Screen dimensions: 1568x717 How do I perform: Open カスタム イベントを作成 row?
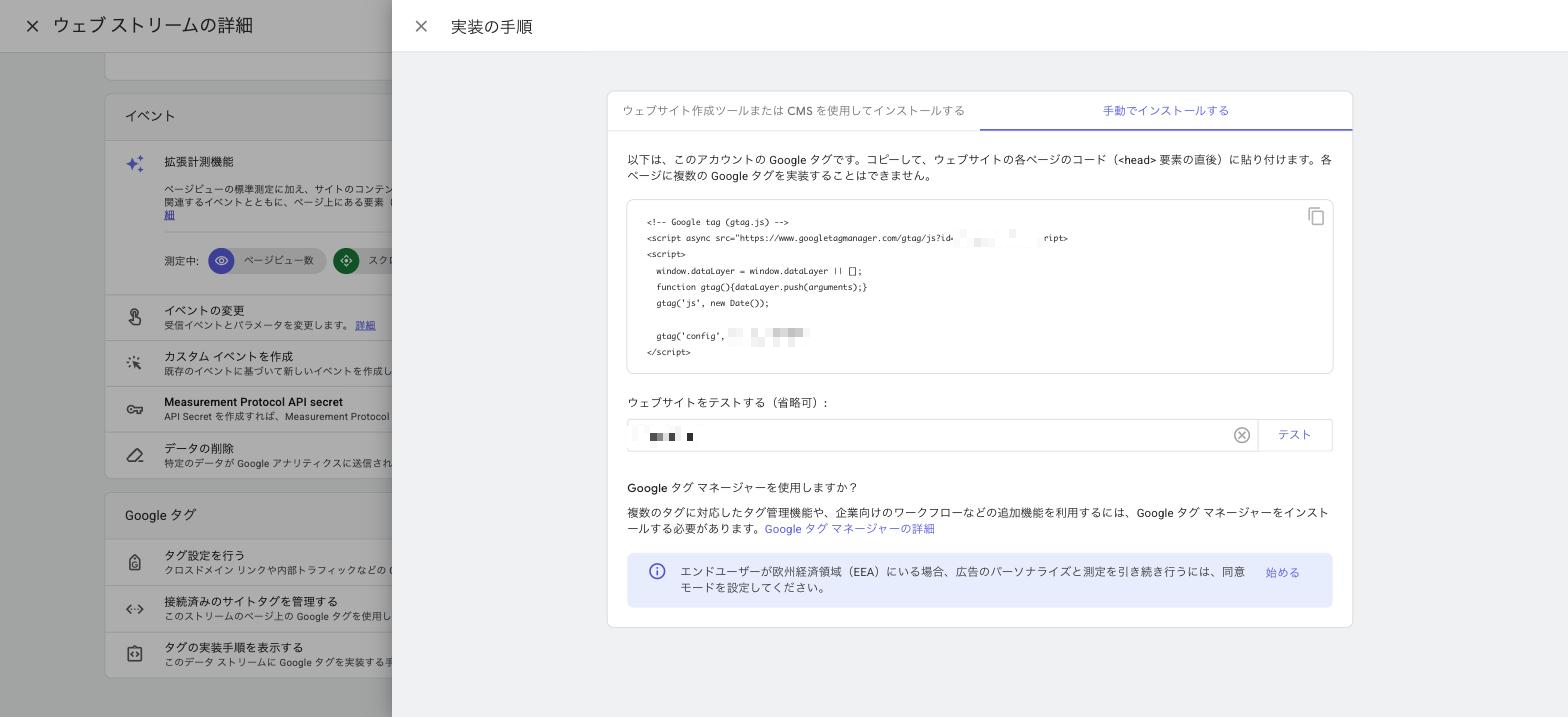click(x=248, y=363)
